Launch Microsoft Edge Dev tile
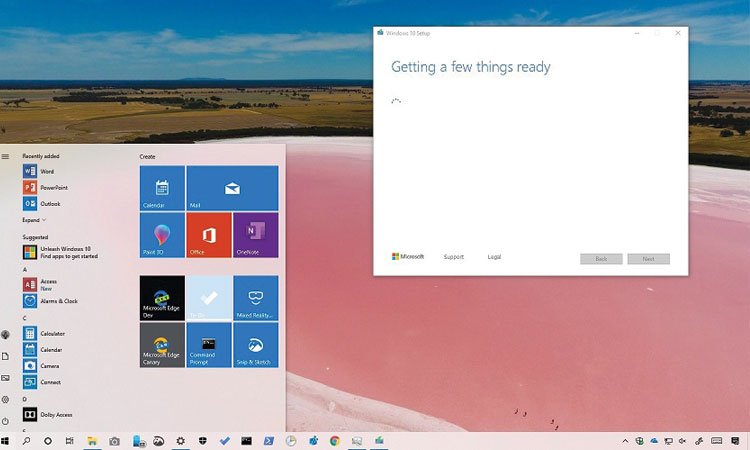 pos(162,298)
